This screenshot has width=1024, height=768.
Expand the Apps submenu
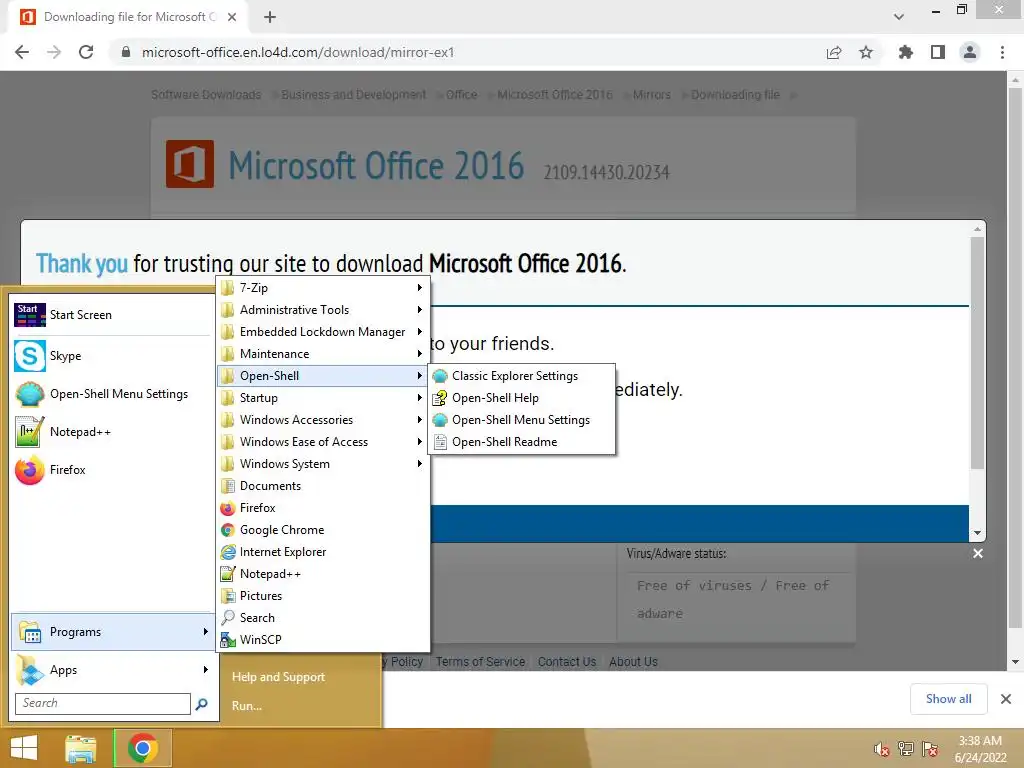click(x=112, y=670)
